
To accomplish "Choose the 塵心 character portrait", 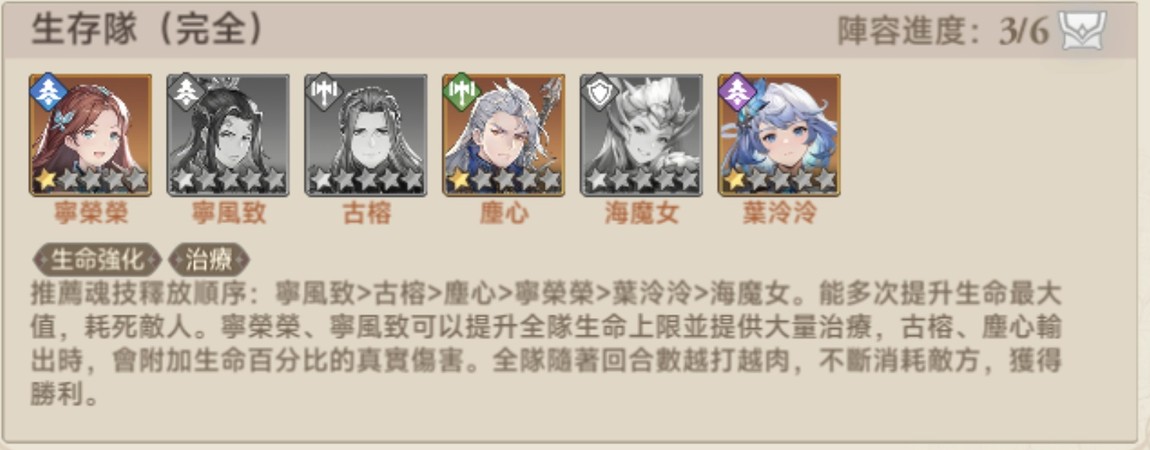I will (x=504, y=135).
